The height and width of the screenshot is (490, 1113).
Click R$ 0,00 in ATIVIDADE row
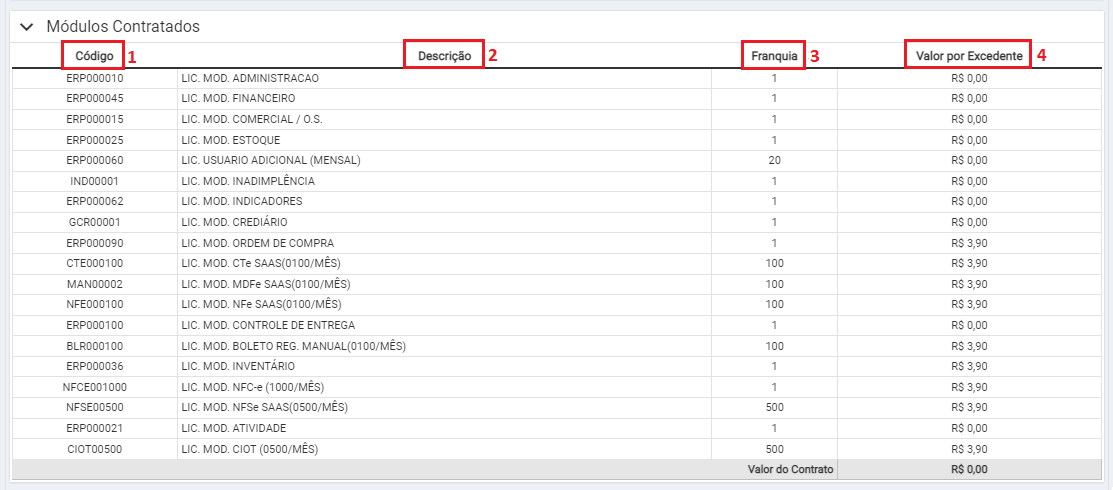(969, 428)
